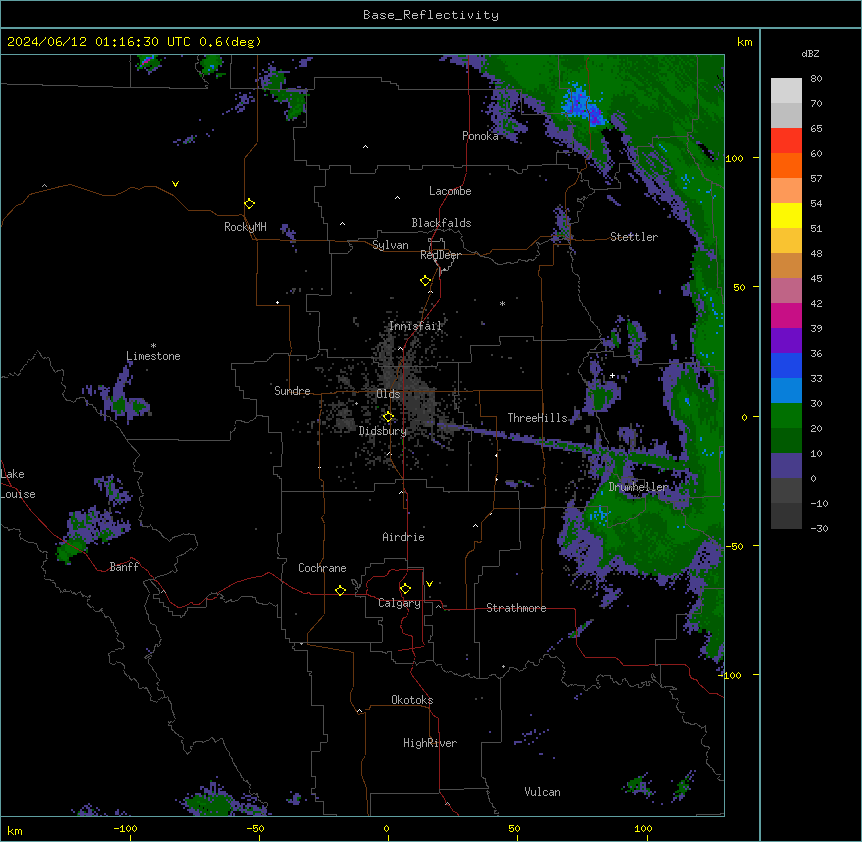862x842 pixels.
Task: Select the Stettler label
Action: pyautogui.click(x=634, y=237)
